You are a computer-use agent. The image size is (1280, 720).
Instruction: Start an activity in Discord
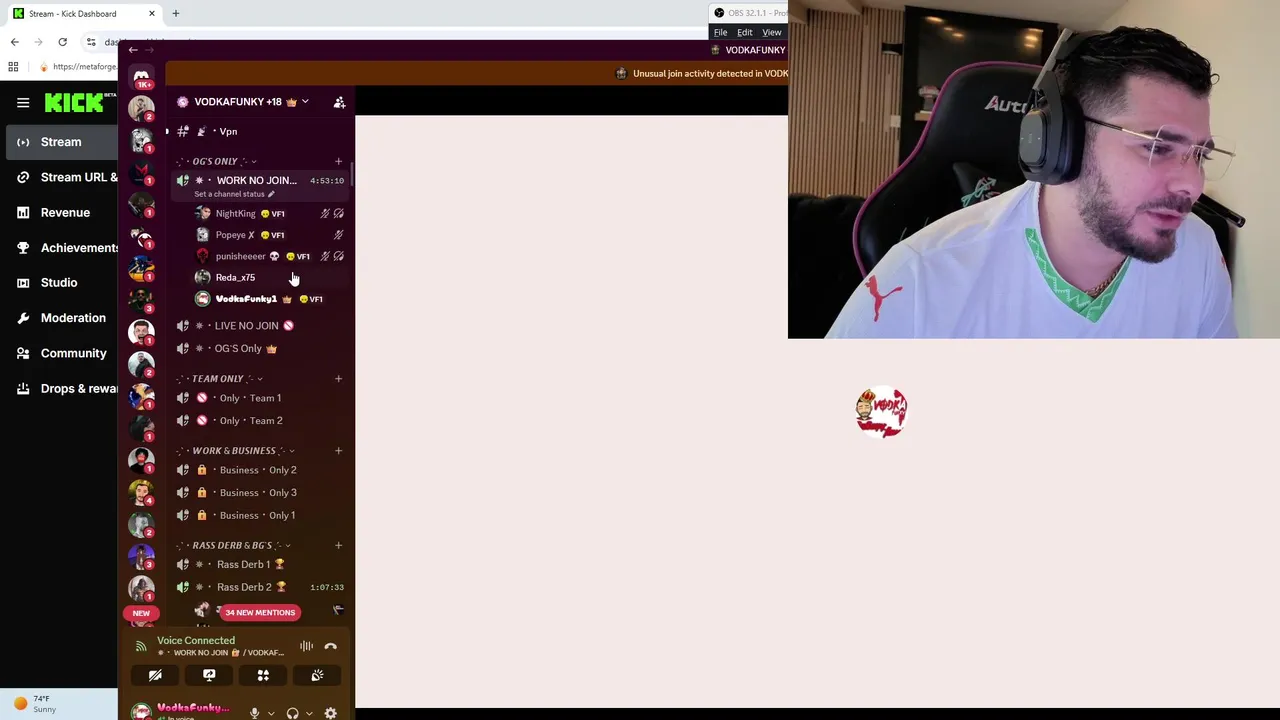(263, 676)
